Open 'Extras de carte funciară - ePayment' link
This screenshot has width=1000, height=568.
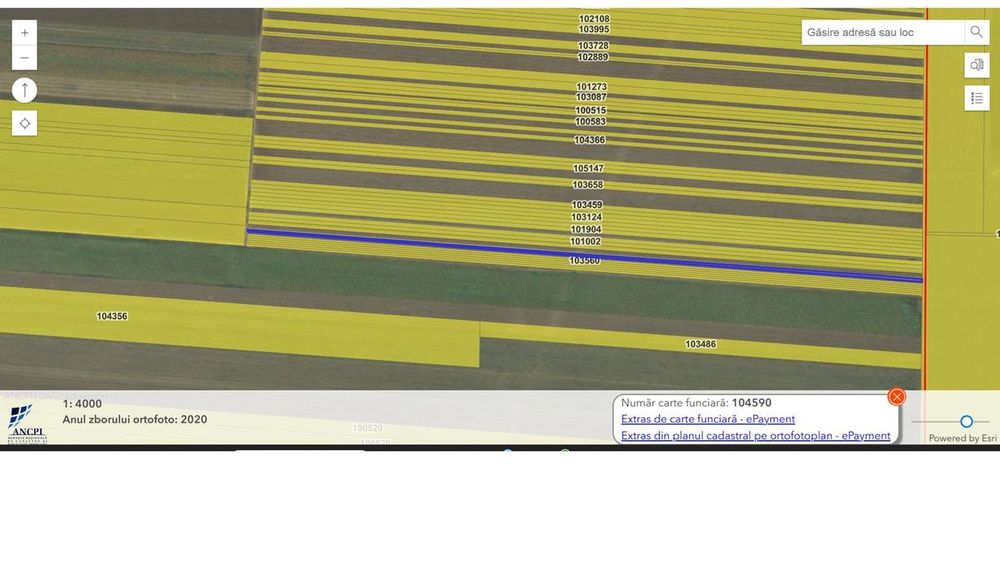click(x=707, y=419)
